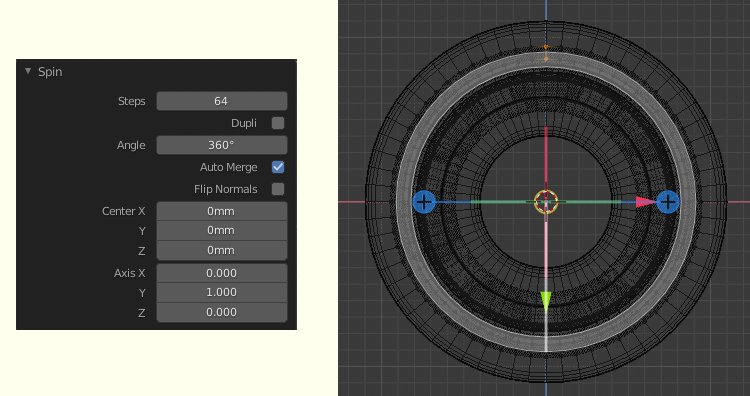
Task: Click the 3D cursor at the center
Action: tap(546, 202)
